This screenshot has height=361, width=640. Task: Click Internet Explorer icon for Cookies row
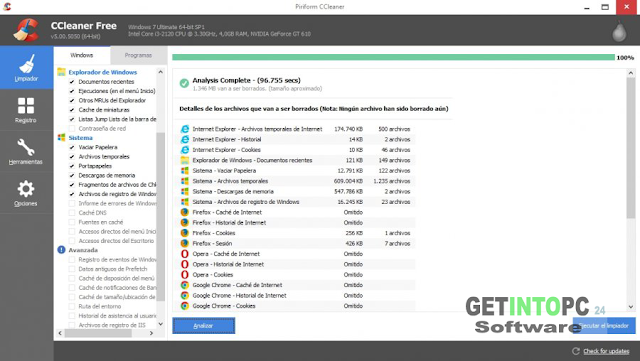pos(185,150)
